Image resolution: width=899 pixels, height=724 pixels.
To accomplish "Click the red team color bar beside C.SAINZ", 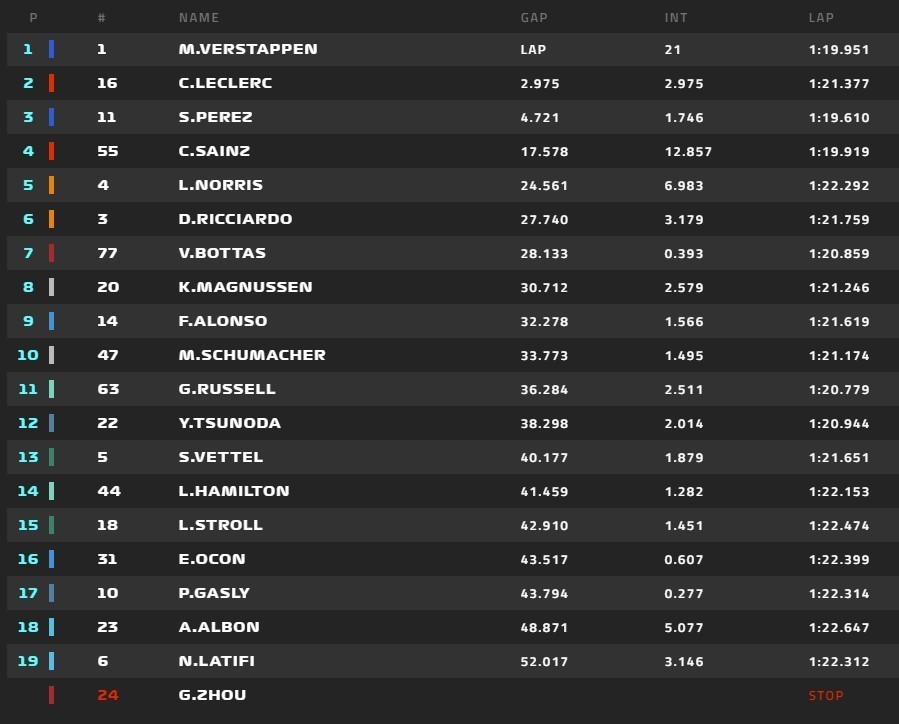I will 52,151.
